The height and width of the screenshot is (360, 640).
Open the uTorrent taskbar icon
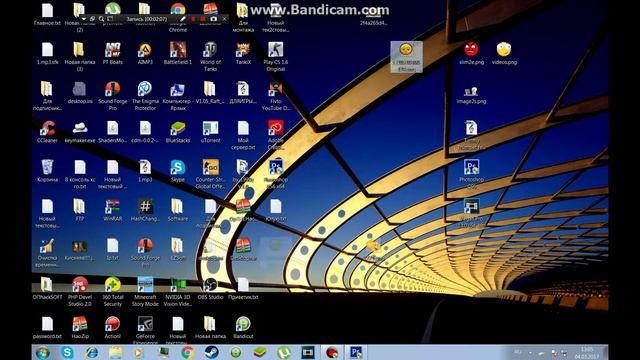(x=284, y=352)
